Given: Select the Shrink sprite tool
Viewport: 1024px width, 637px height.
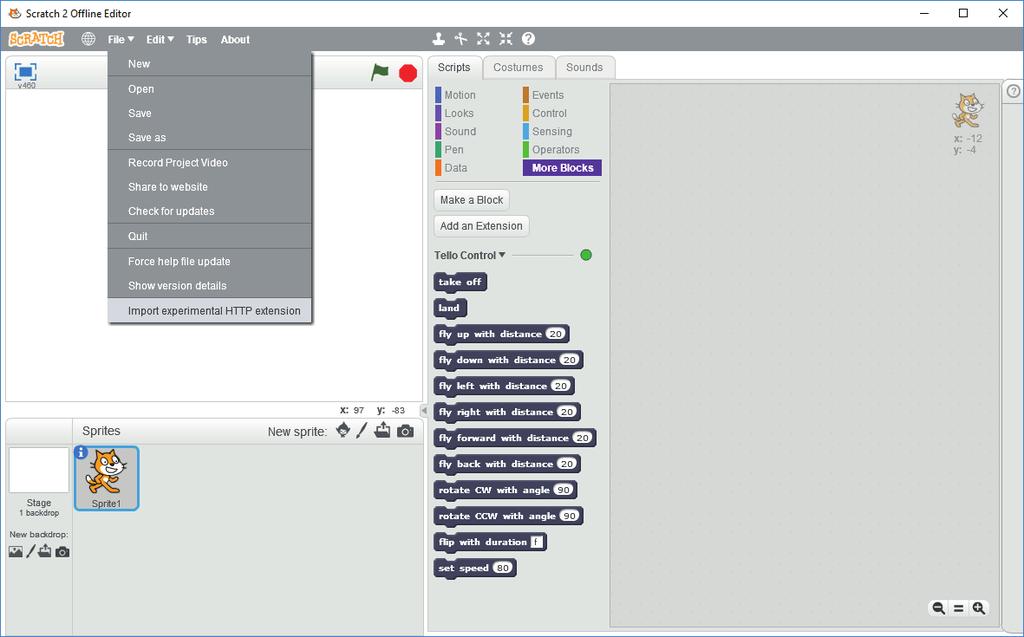Looking at the screenshot, I should tap(506, 39).
